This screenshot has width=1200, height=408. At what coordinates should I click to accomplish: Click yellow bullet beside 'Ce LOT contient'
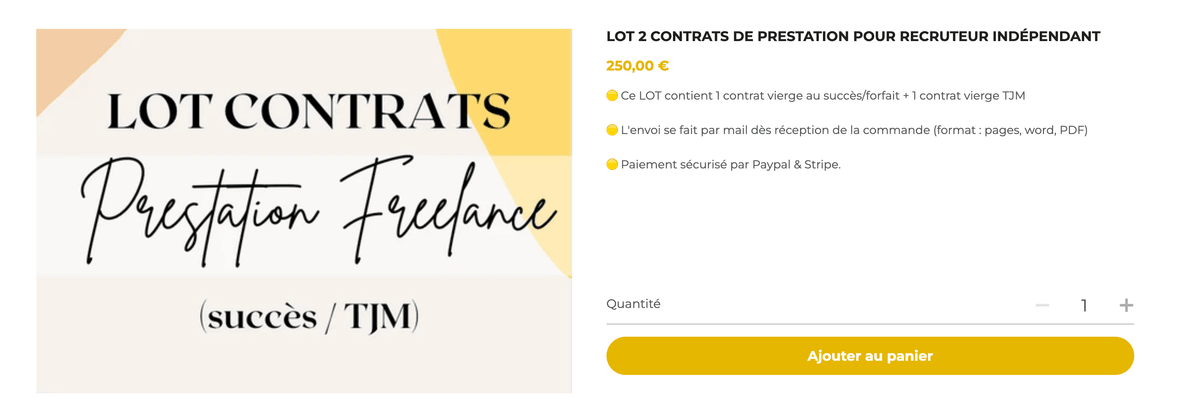612,96
